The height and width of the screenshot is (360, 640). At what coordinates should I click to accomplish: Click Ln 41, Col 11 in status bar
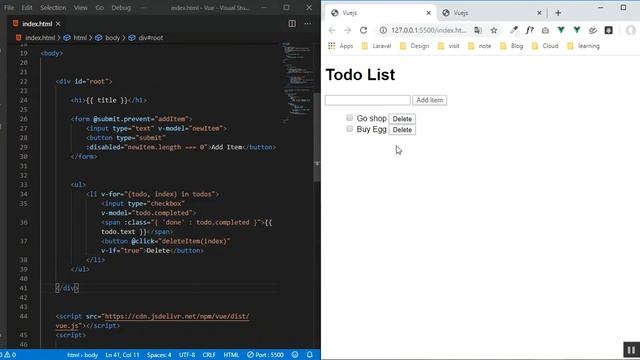tap(122, 355)
